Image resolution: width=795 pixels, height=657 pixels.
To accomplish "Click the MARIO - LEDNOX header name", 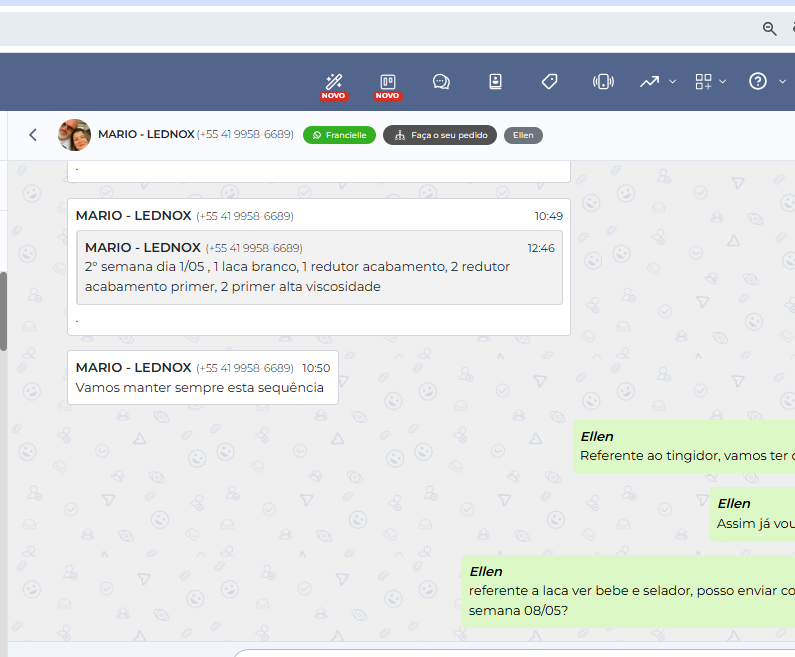I will tap(146, 135).
